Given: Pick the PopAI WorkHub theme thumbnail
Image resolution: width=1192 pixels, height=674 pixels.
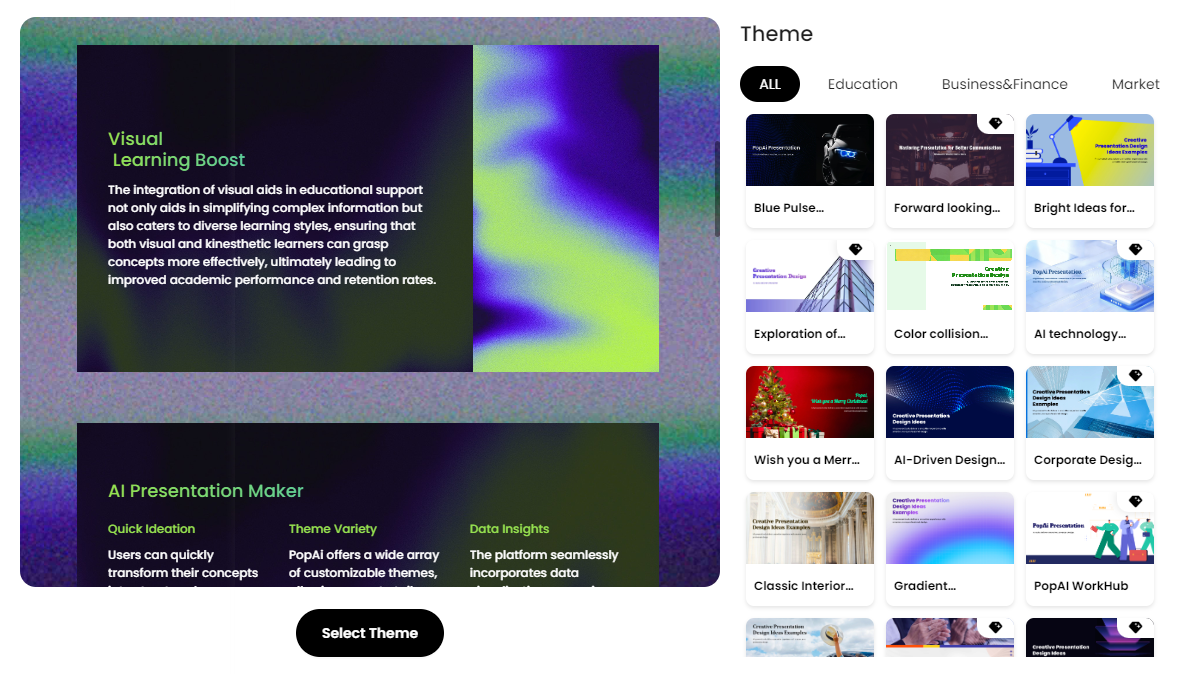Looking at the screenshot, I should [1089, 528].
